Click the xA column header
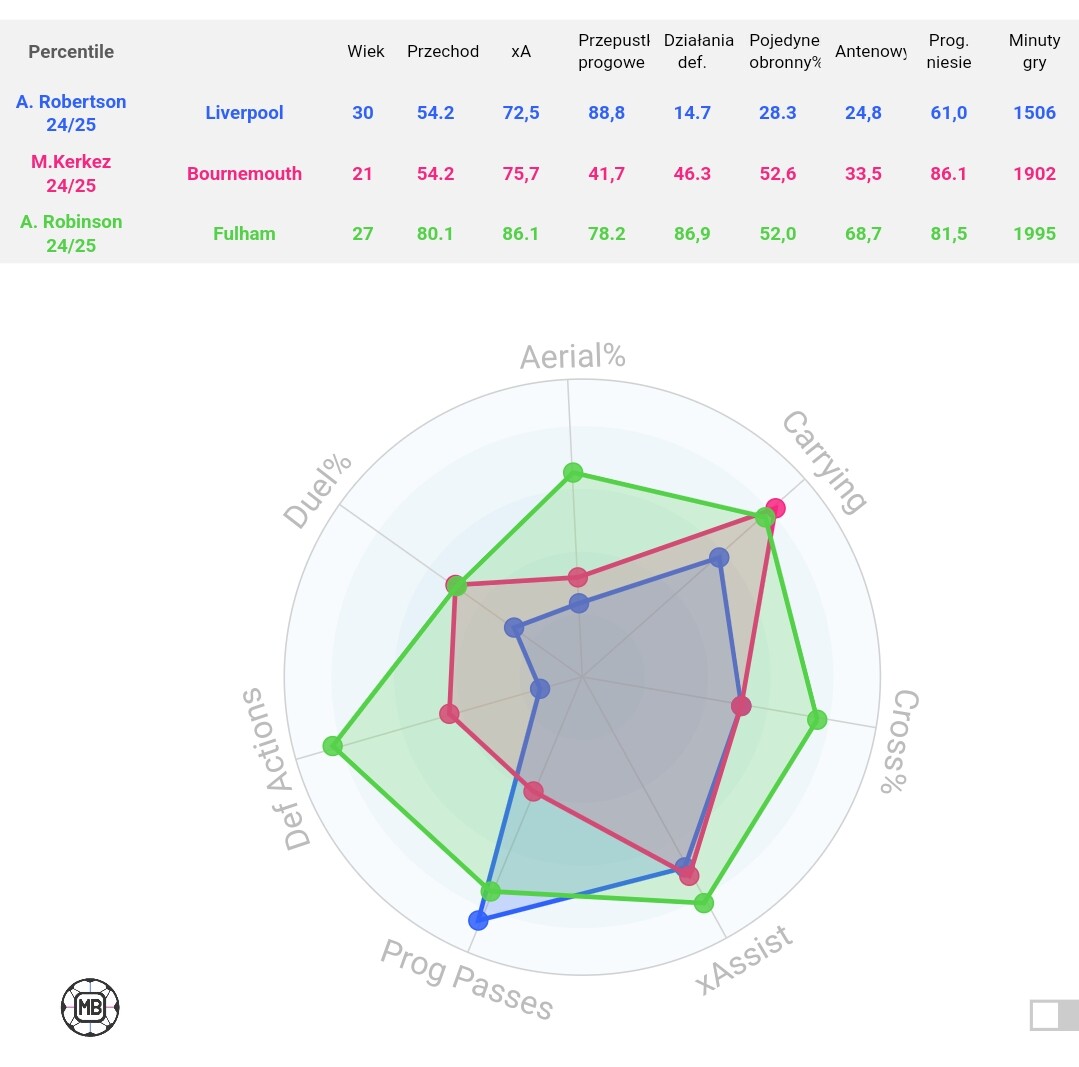 point(521,52)
